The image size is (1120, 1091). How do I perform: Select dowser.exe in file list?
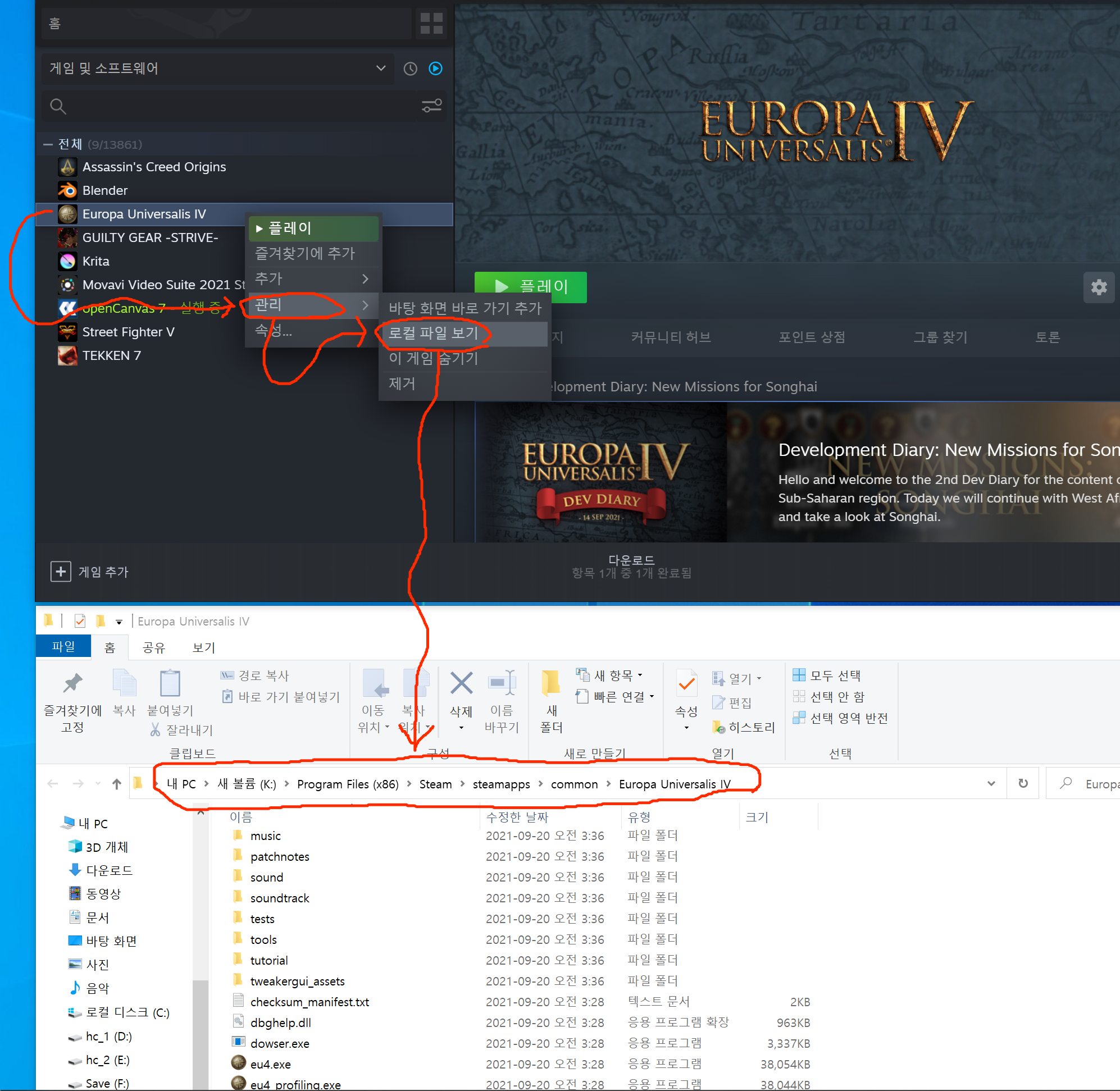(280, 1043)
